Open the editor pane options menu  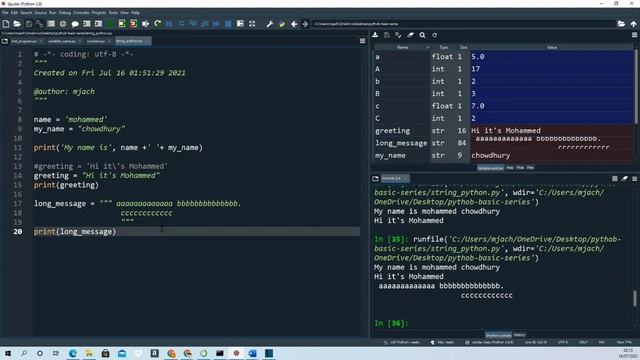[362, 41]
